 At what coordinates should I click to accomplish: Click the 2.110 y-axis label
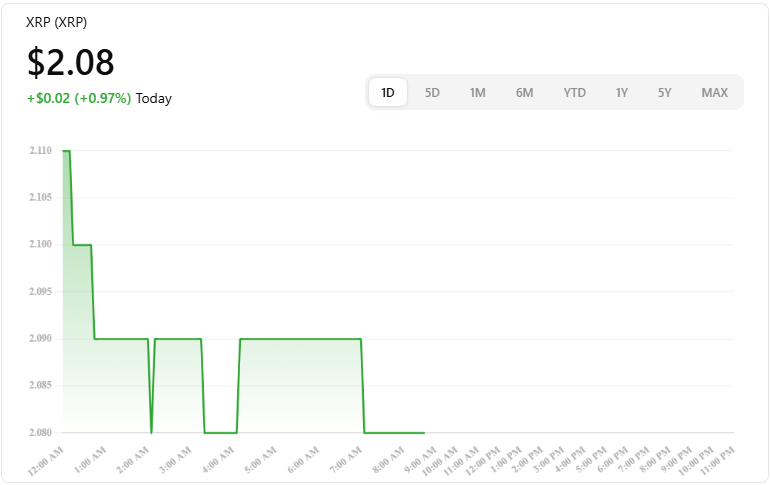[x=40, y=151]
